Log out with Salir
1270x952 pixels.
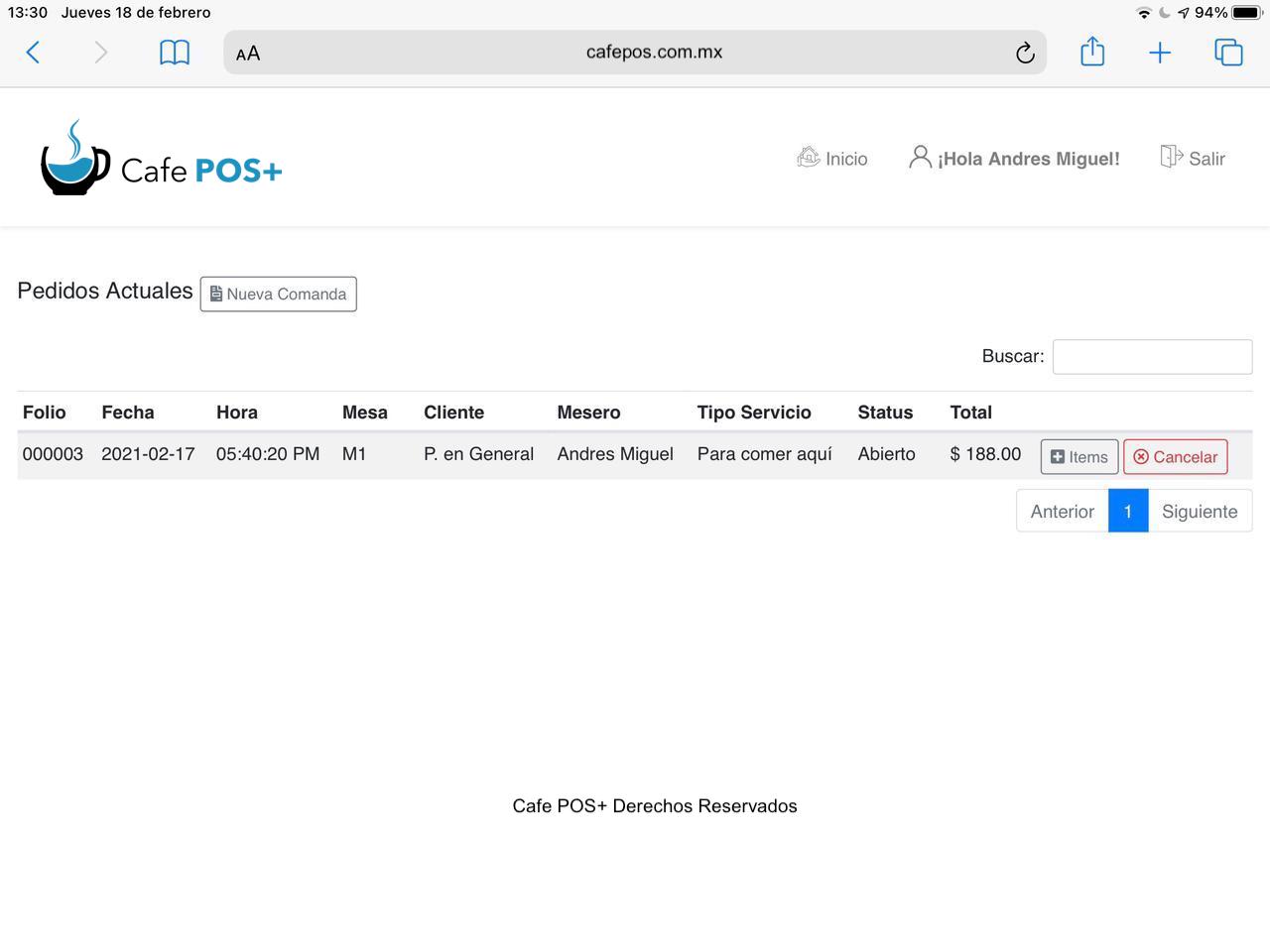pos(1193,159)
